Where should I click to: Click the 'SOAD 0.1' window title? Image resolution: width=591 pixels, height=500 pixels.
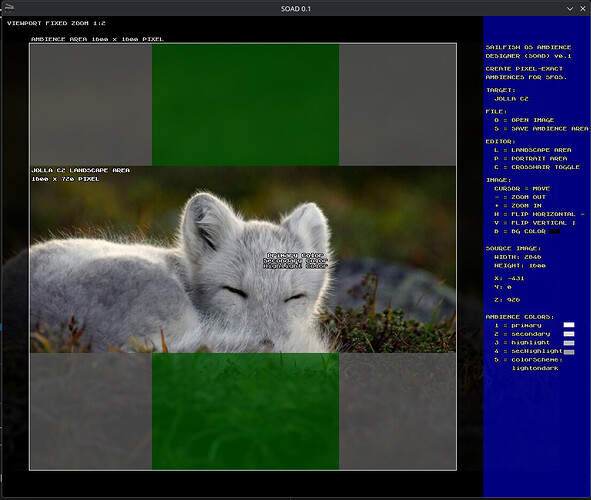pos(296,9)
